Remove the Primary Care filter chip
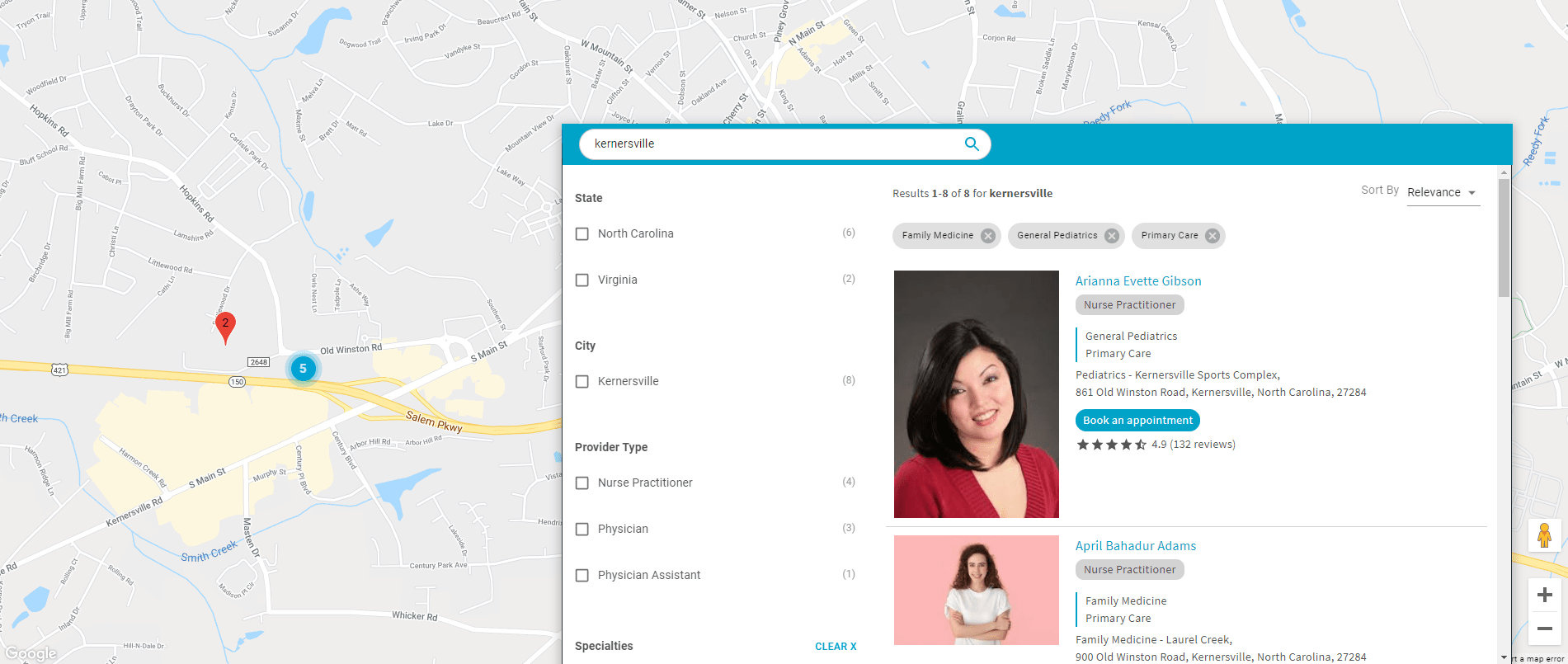This screenshot has height=664, width=1568. 1212,236
